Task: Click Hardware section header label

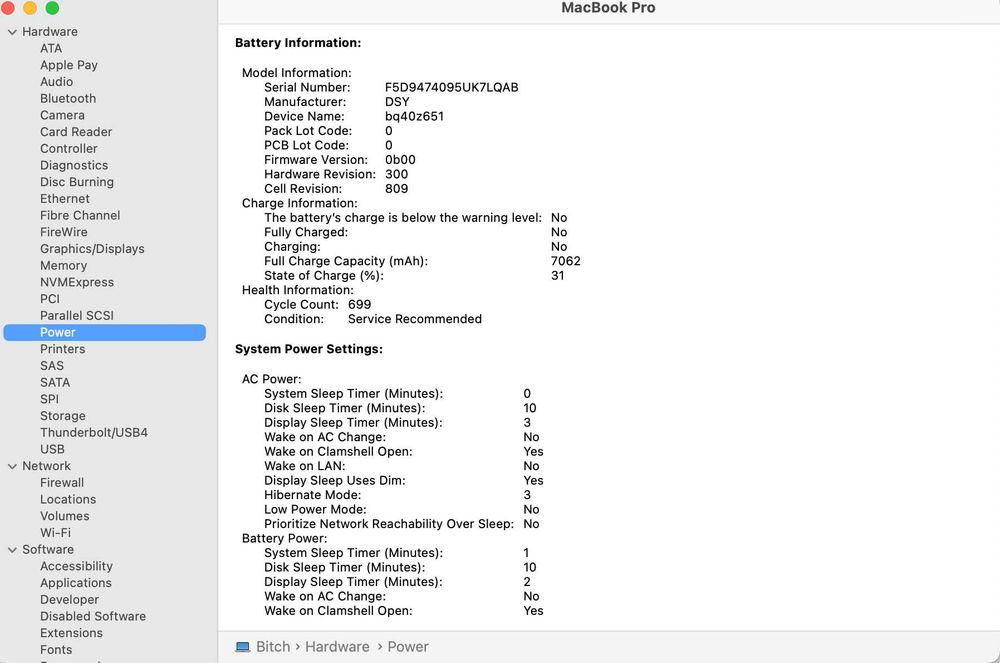Action: click(x=50, y=31)
